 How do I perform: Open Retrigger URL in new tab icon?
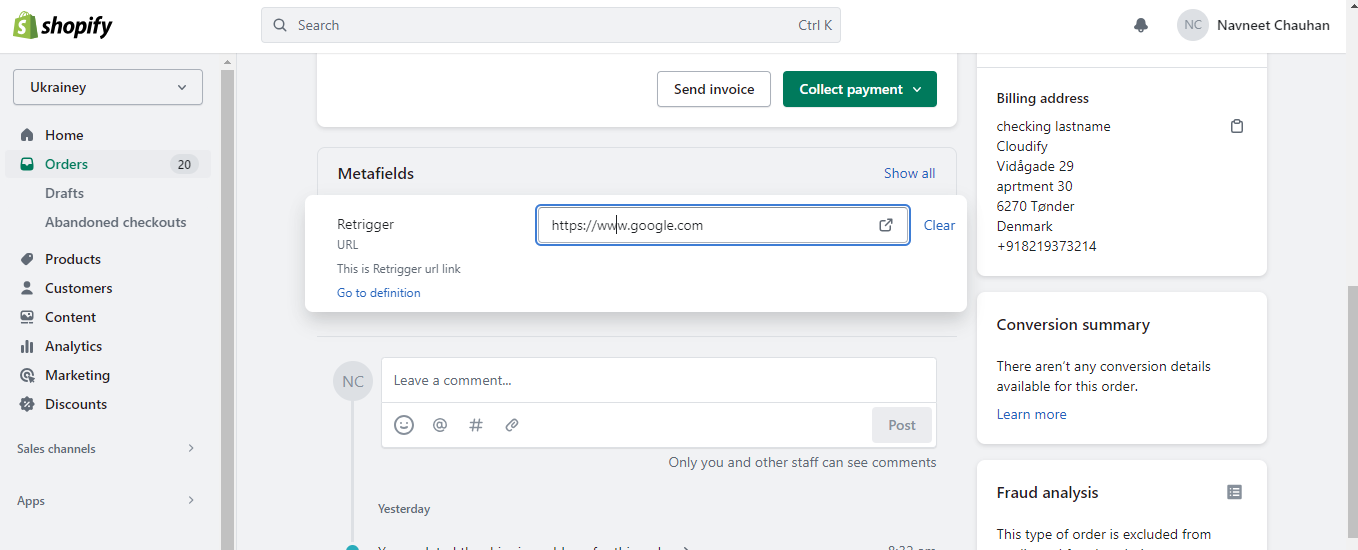[x=886, y=225]
